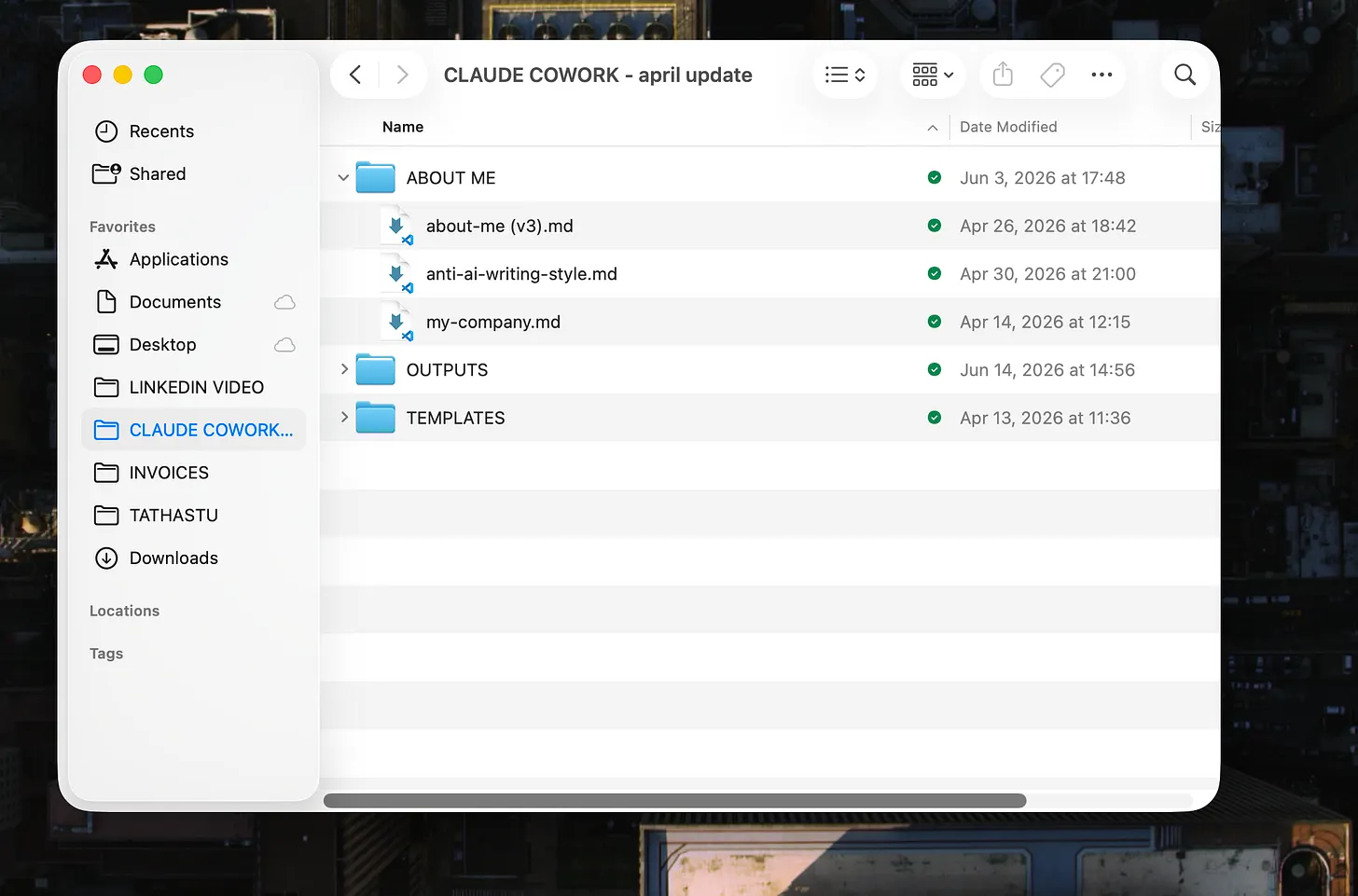The image size is (1358, 896).
Task: Click the about-me (v3).md file icon
Action: (x=397, y=226)
